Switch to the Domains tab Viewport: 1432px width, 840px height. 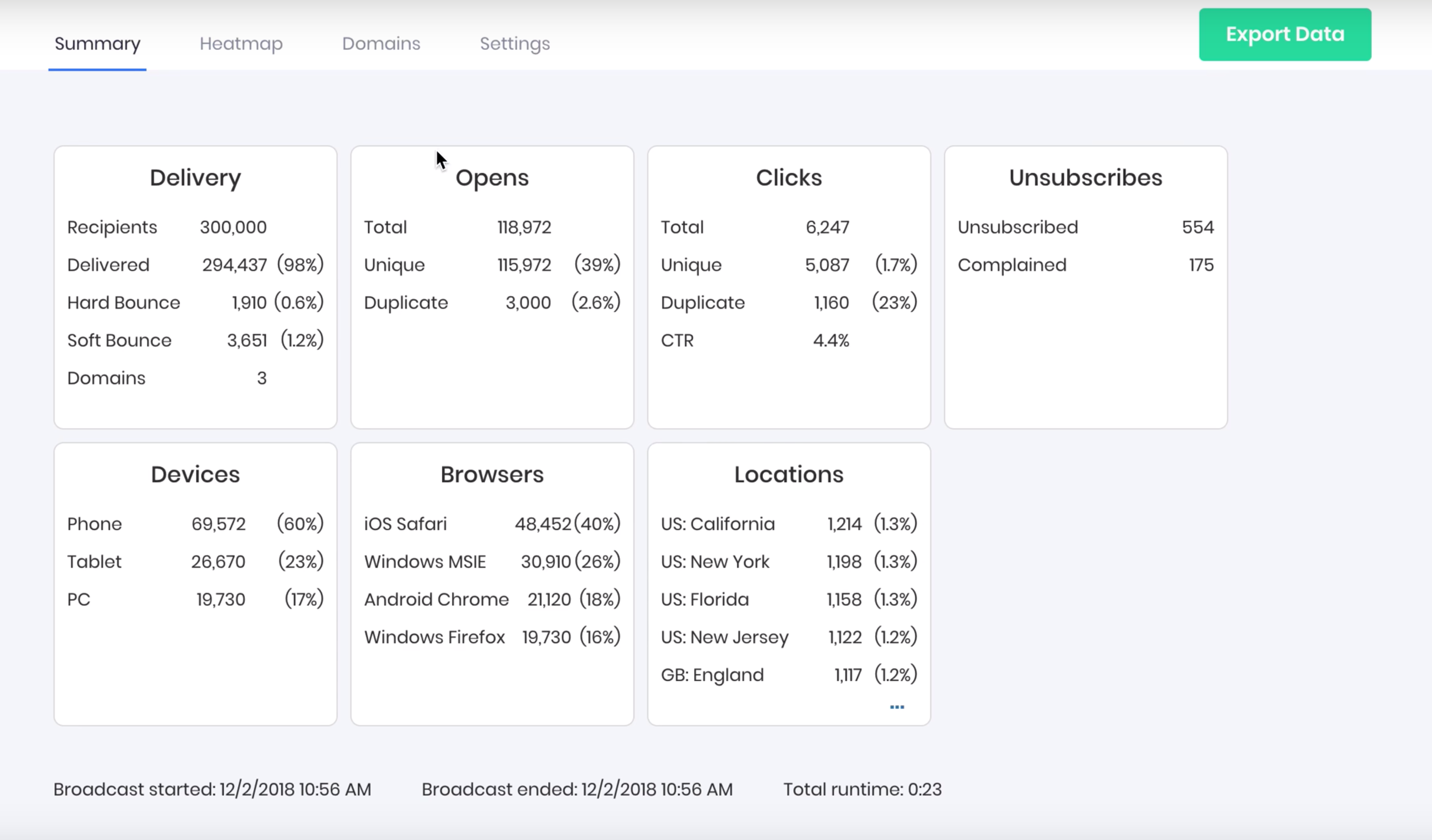(x=381, y=44)
